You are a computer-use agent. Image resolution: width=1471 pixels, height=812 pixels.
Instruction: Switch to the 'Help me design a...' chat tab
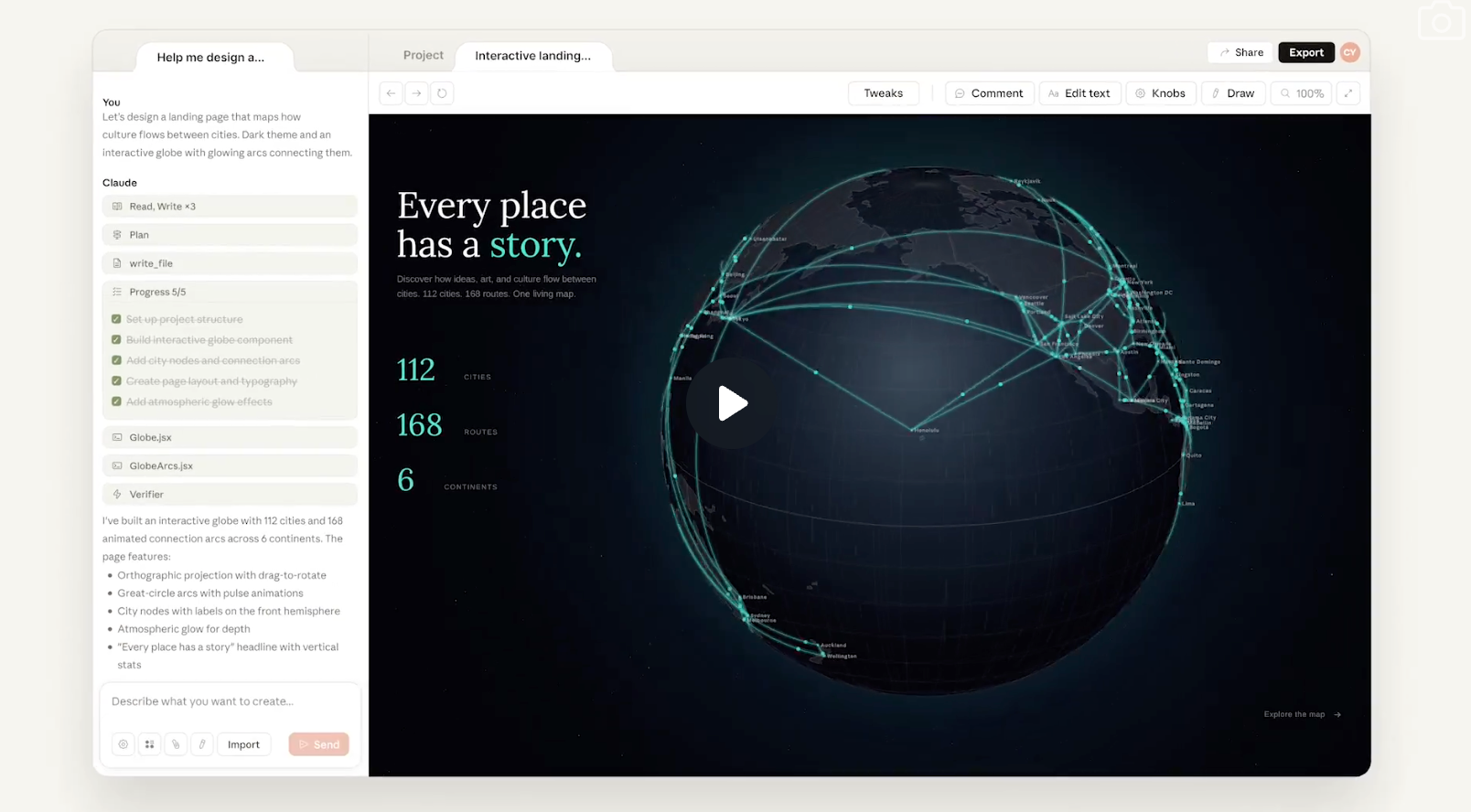[215, 57]
